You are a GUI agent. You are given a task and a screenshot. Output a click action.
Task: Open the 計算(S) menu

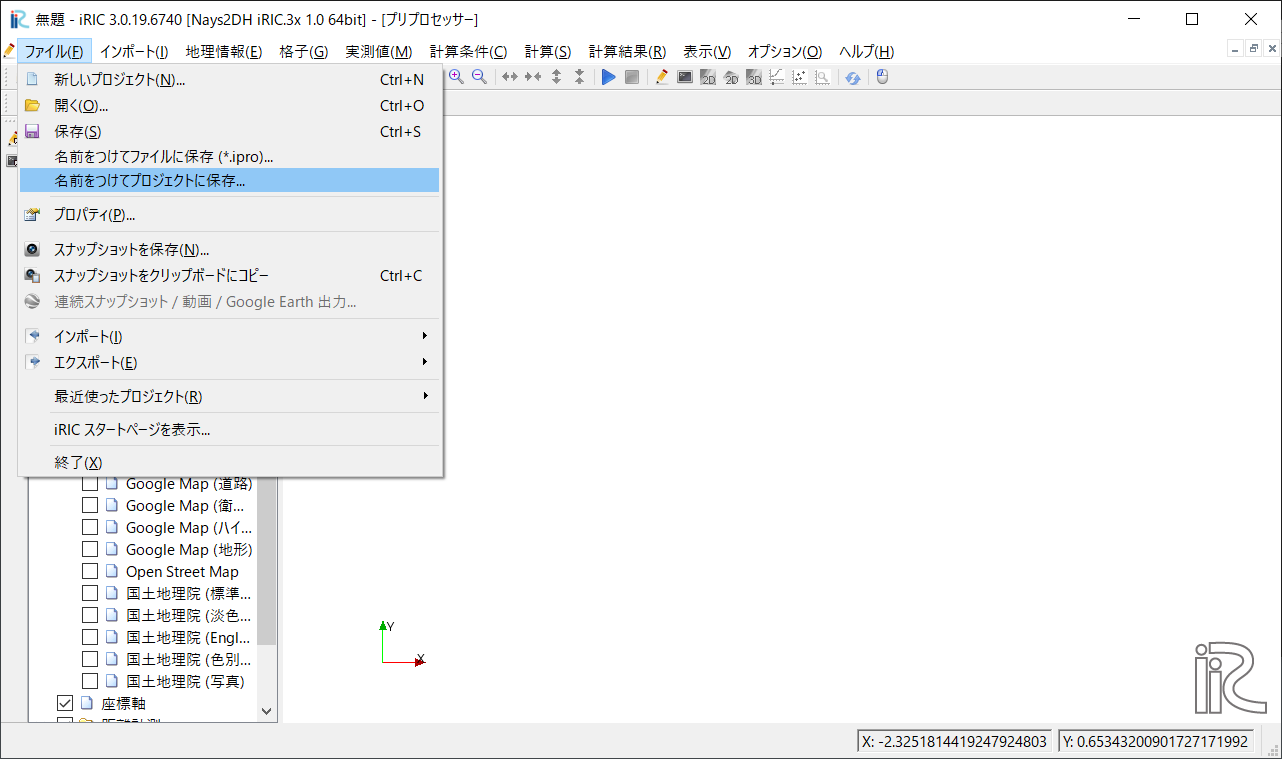click(x=548, y=51)
